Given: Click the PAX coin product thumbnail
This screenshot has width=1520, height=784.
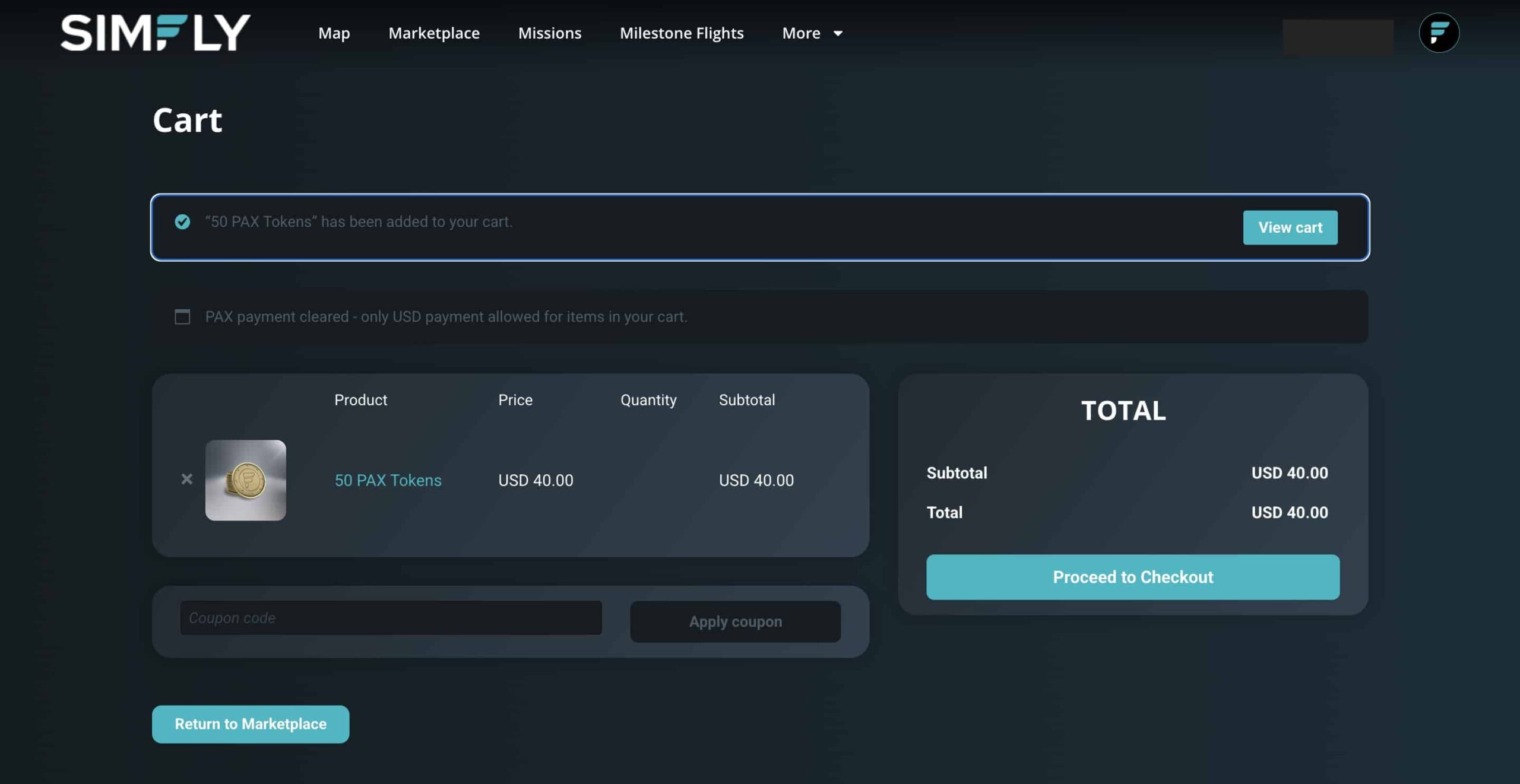Looking at the screenshot, I should coord(245,480).
